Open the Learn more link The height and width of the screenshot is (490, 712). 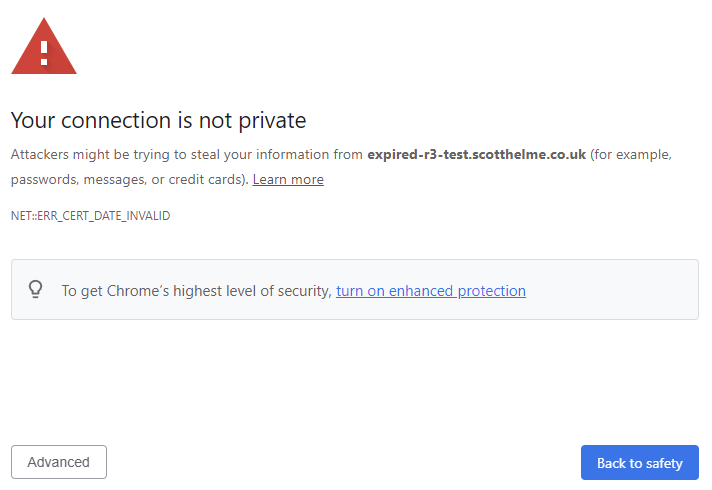pyautogui.click(x=288, y=180)
